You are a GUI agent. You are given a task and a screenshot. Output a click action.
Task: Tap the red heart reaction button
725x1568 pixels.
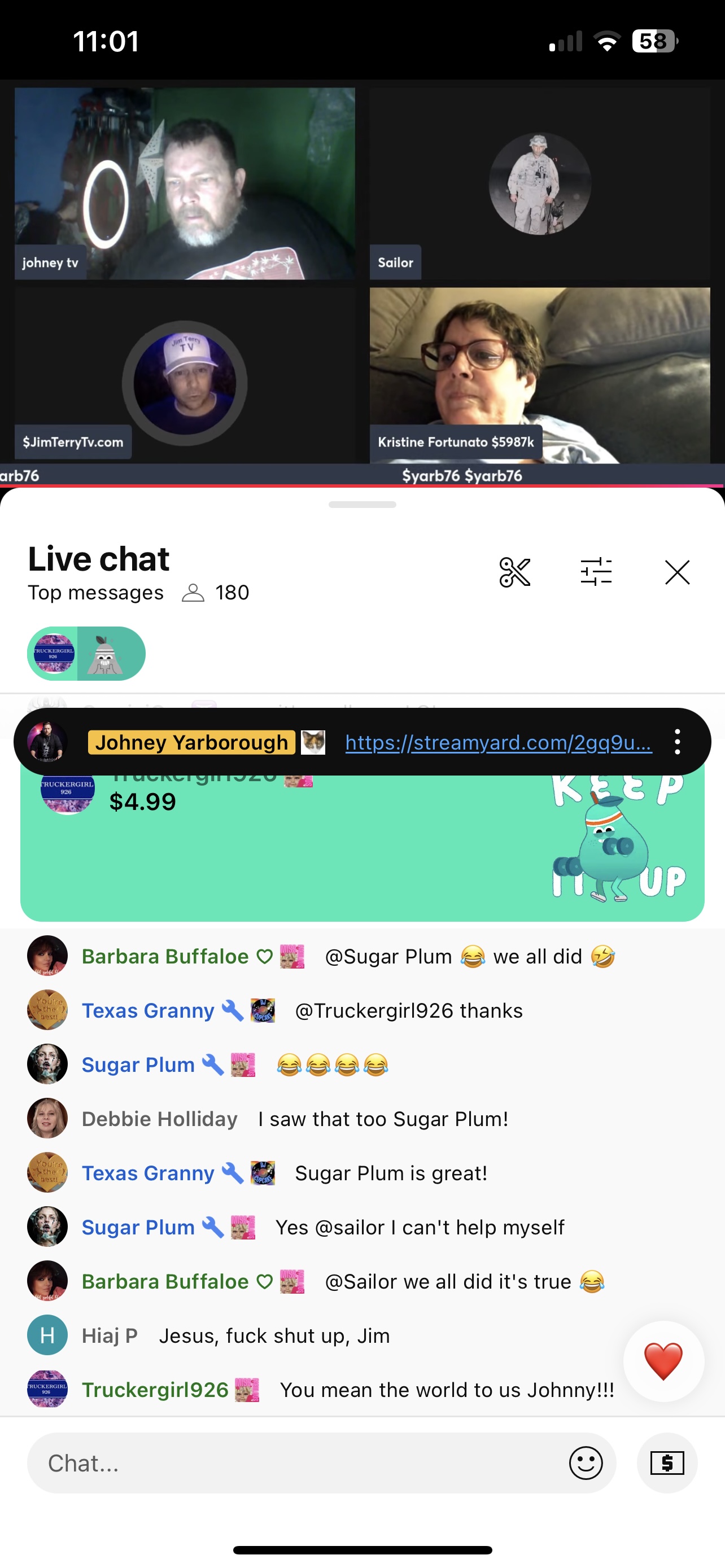663,1361
